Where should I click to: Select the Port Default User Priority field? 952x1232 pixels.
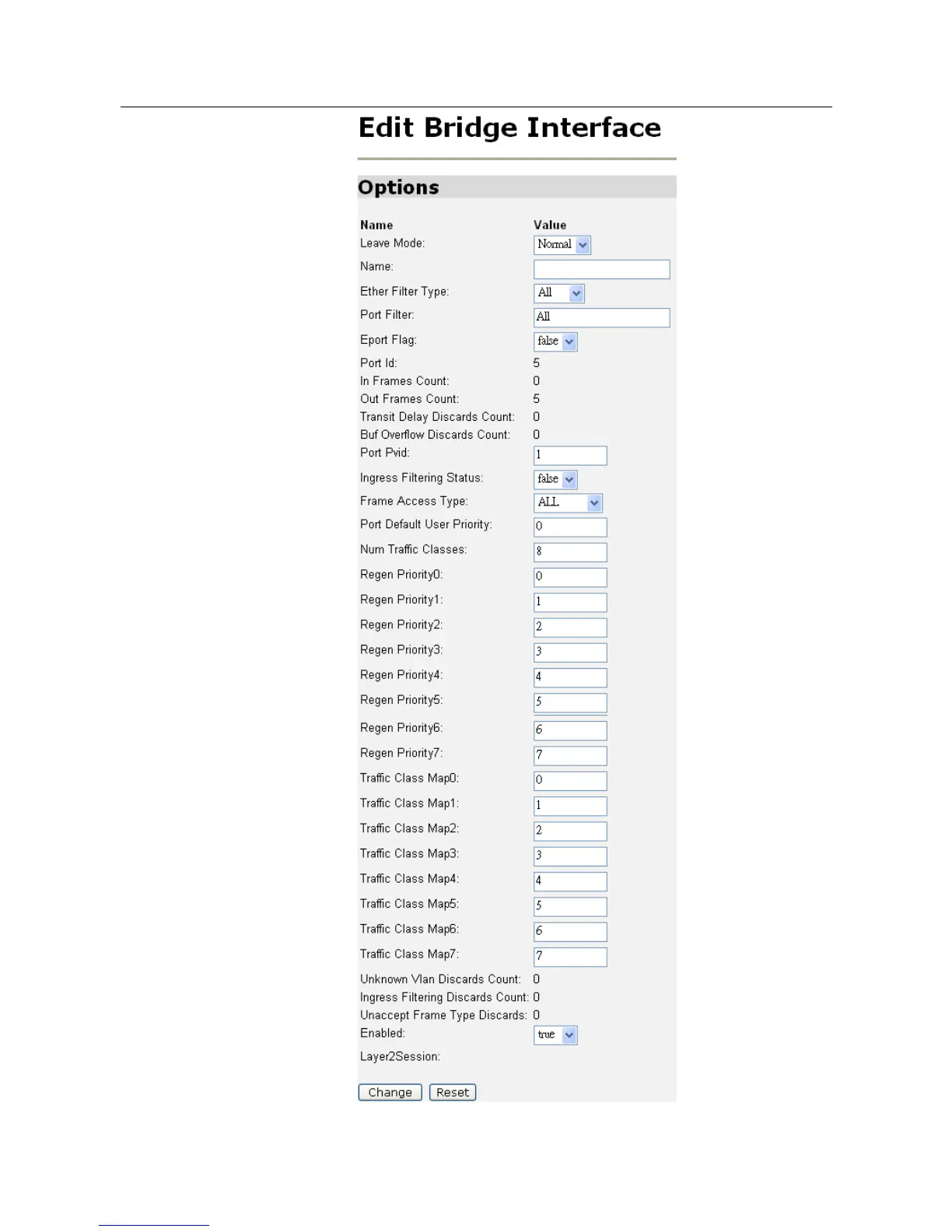click(x=570, y=527)
